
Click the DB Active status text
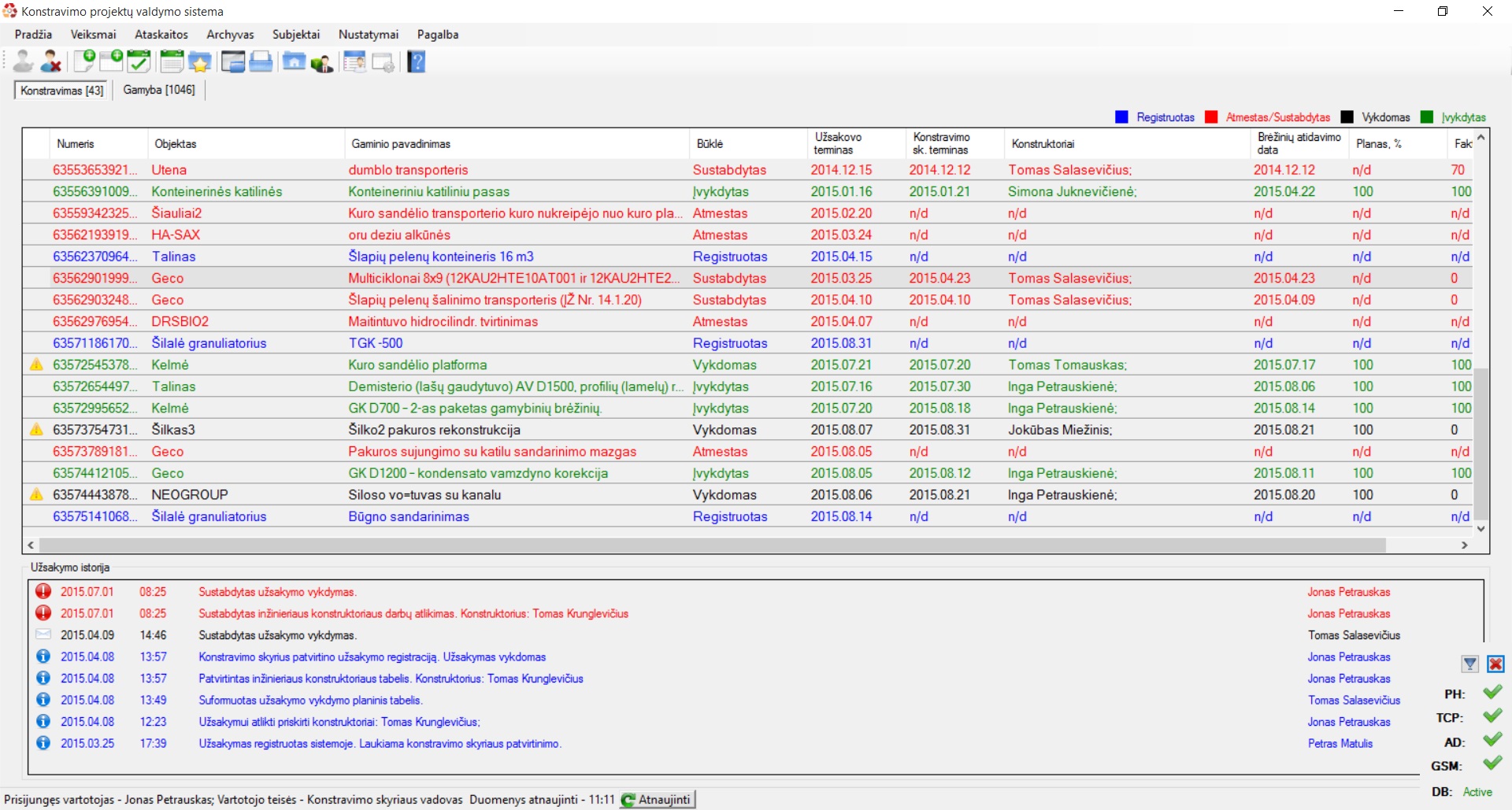point(1477,792)
